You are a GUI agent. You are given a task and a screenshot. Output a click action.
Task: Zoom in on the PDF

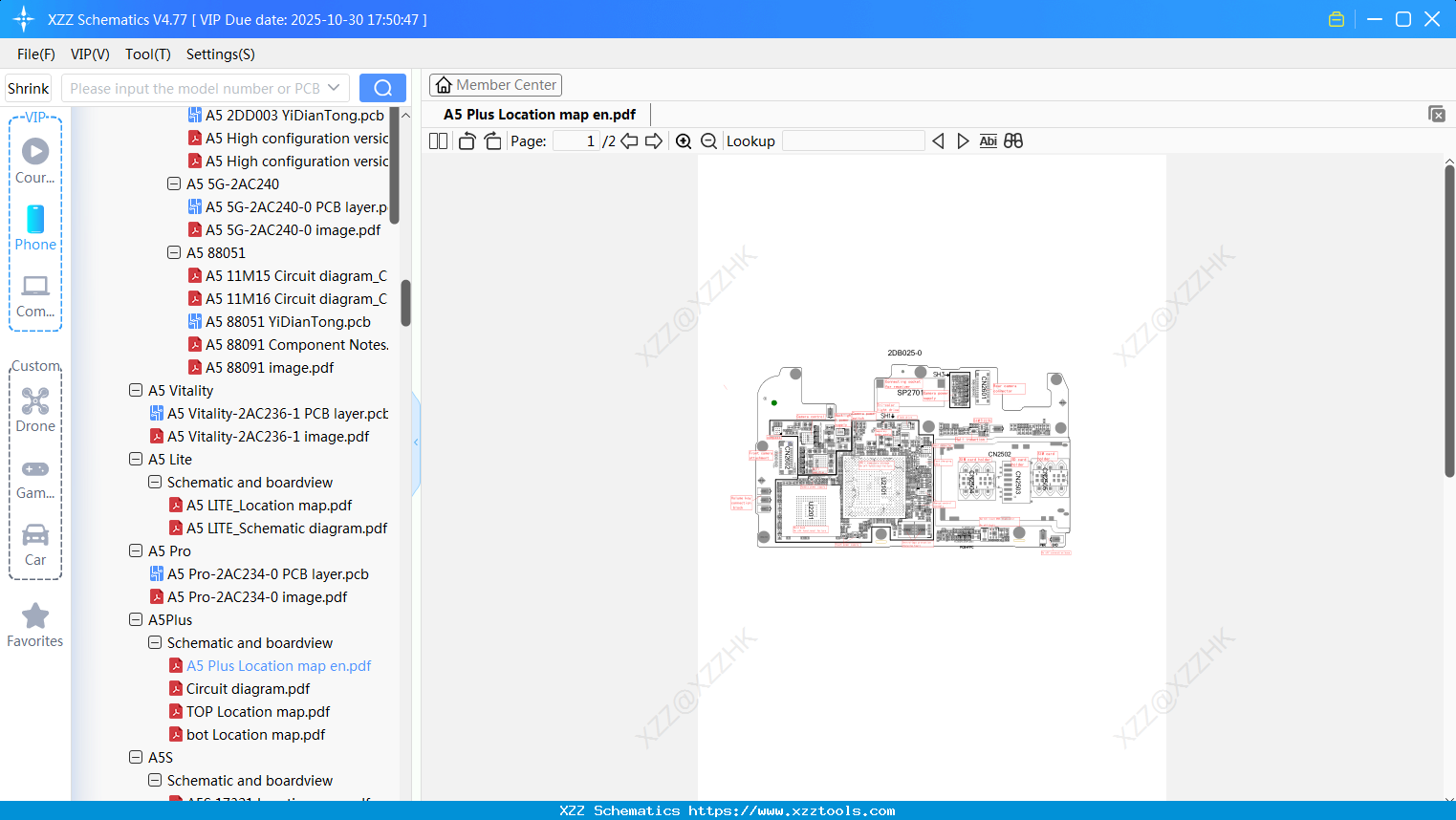pyautogui.click(x=684, y=141)
